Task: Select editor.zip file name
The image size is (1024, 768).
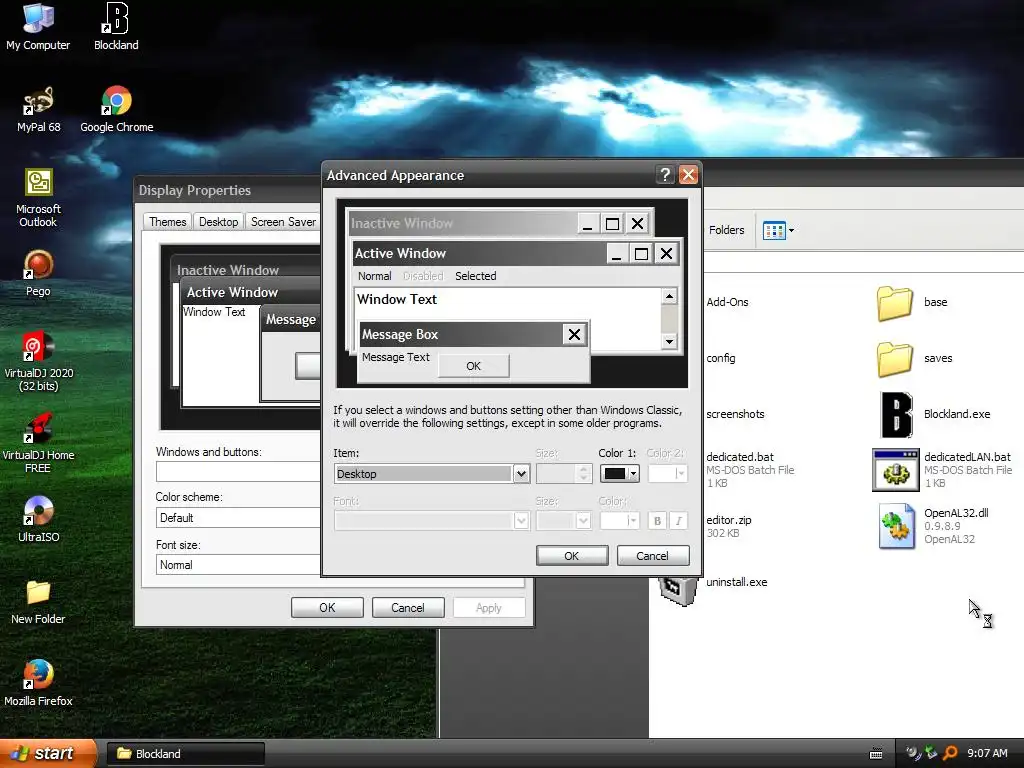Action: [x=728, y=520]
